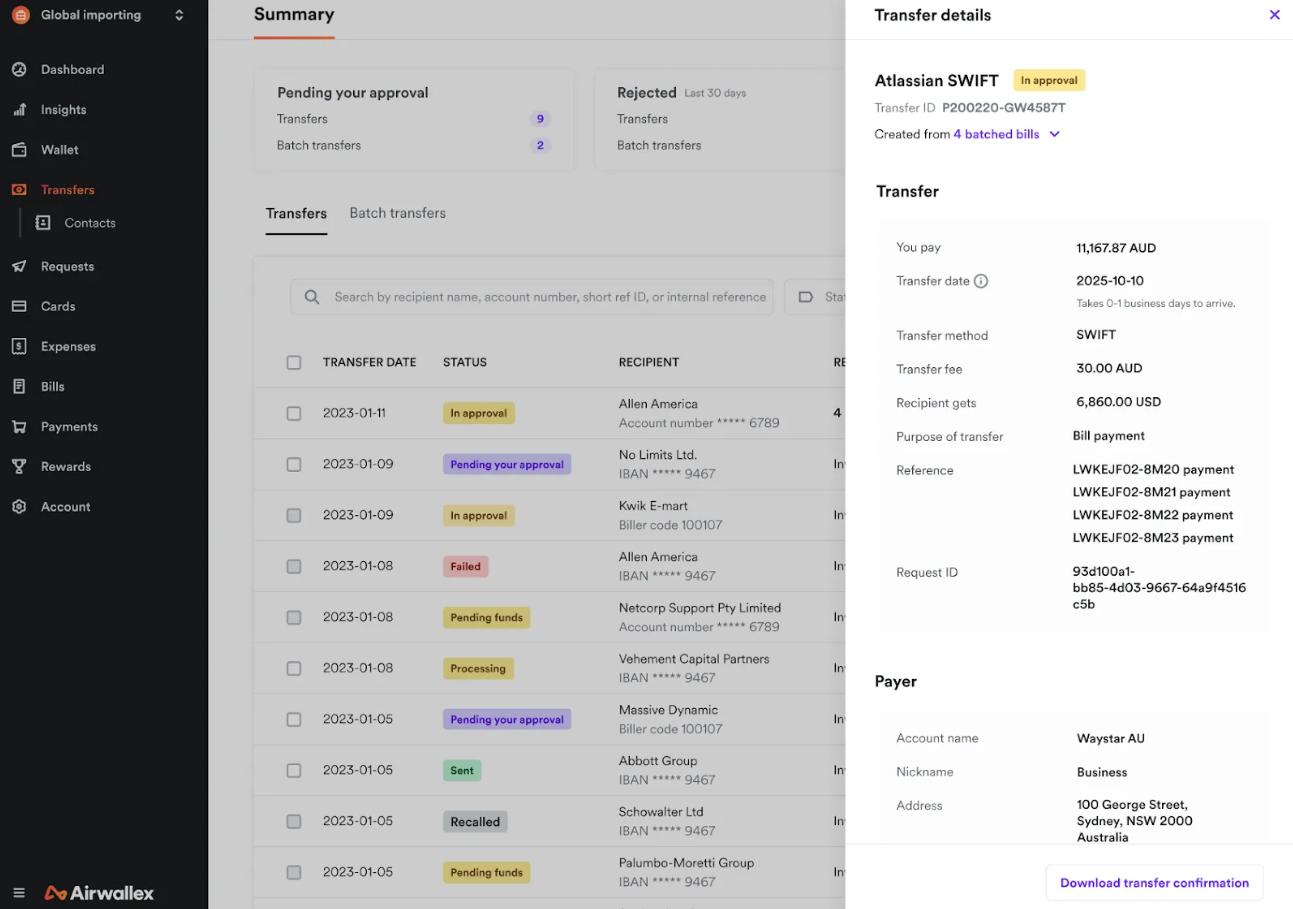The image size is (1293, 909).
Task: Click the 4 batched bills link
Action: (996, 134)
